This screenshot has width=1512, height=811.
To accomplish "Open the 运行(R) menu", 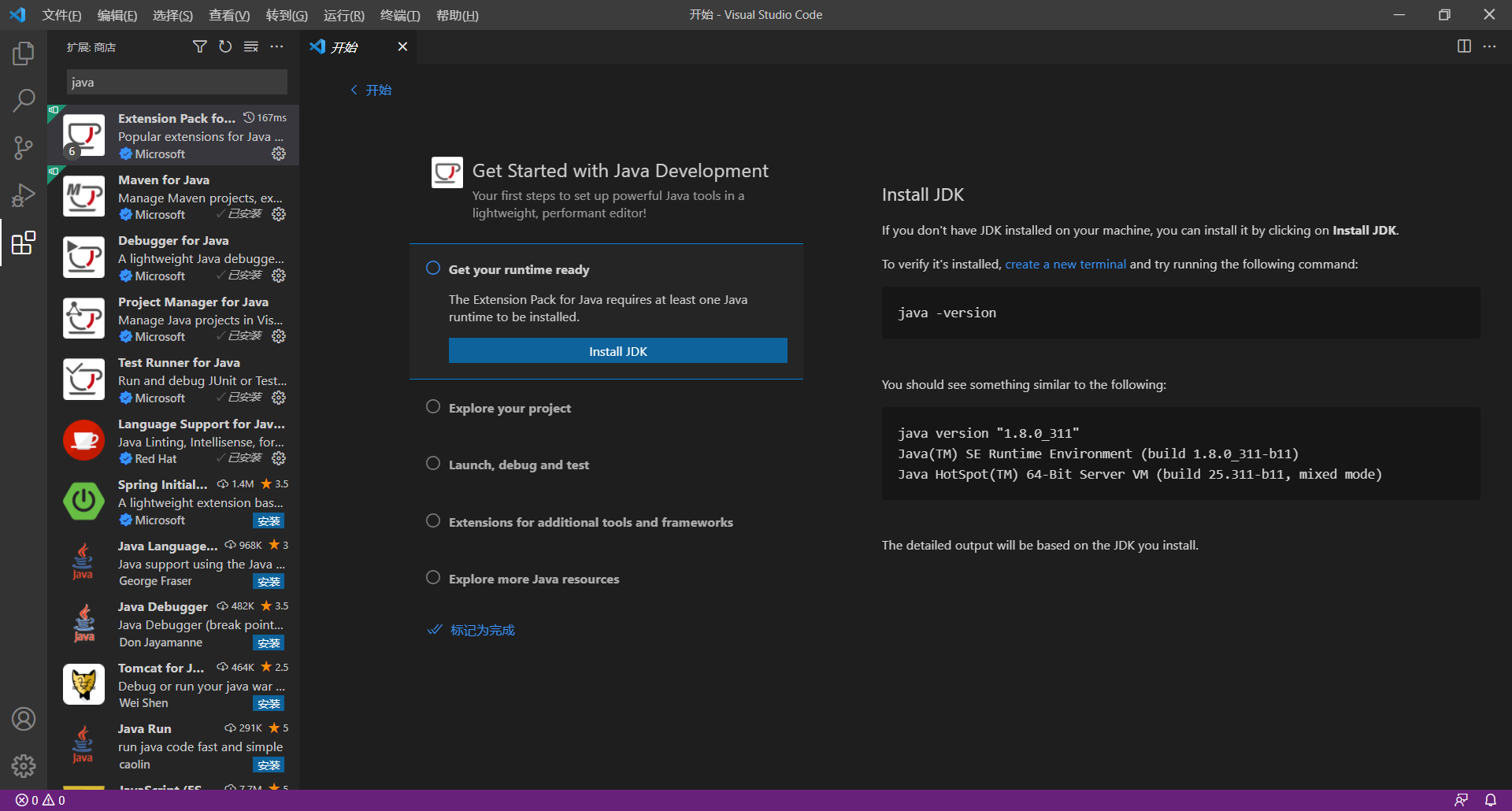I will (344, 15).
